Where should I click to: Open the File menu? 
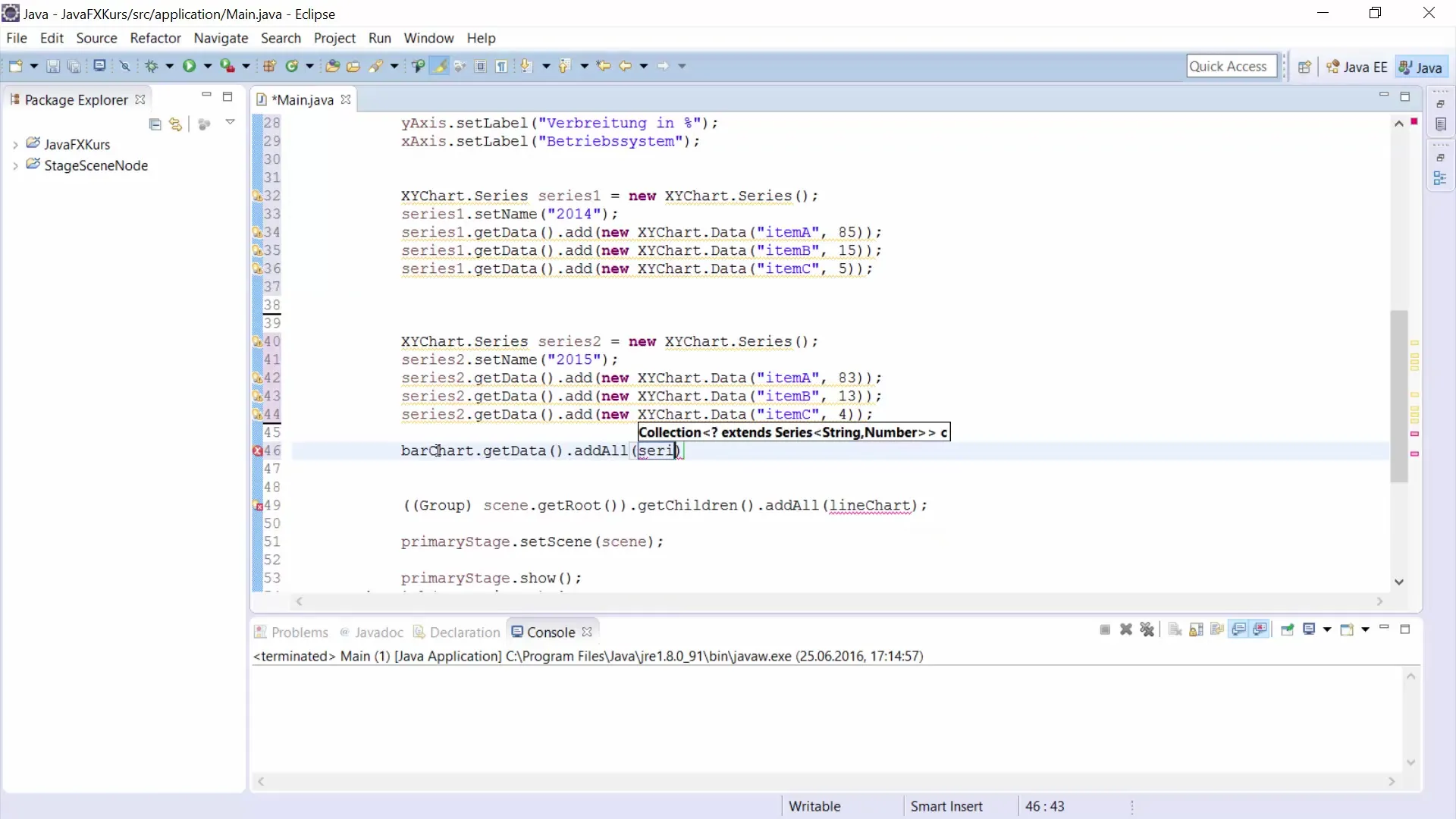17,38
